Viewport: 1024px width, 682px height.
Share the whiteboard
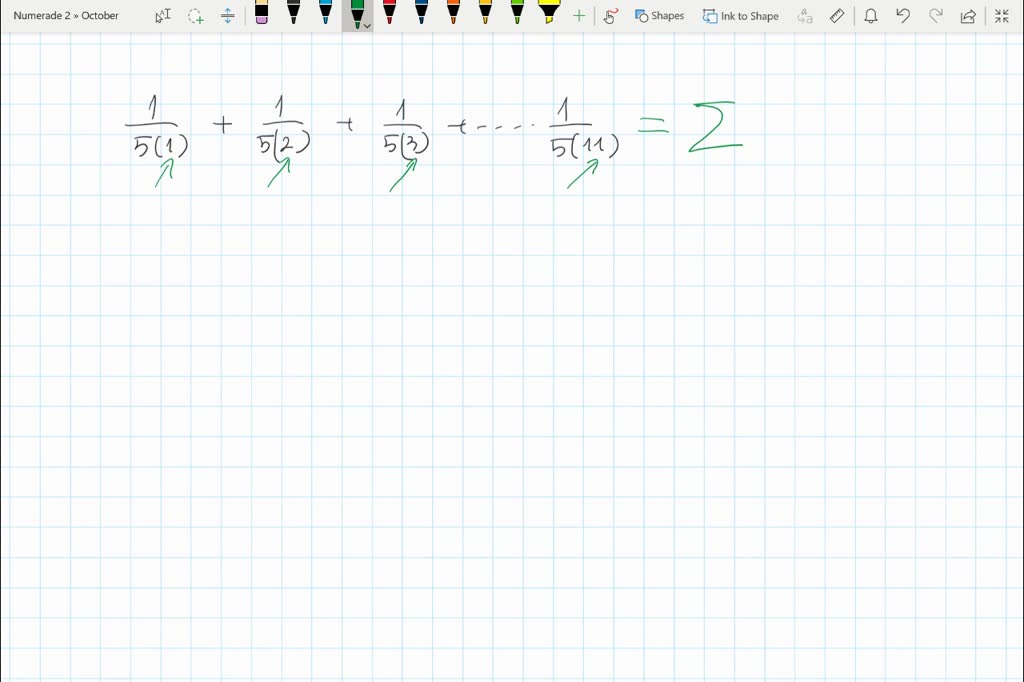point(967,15)
